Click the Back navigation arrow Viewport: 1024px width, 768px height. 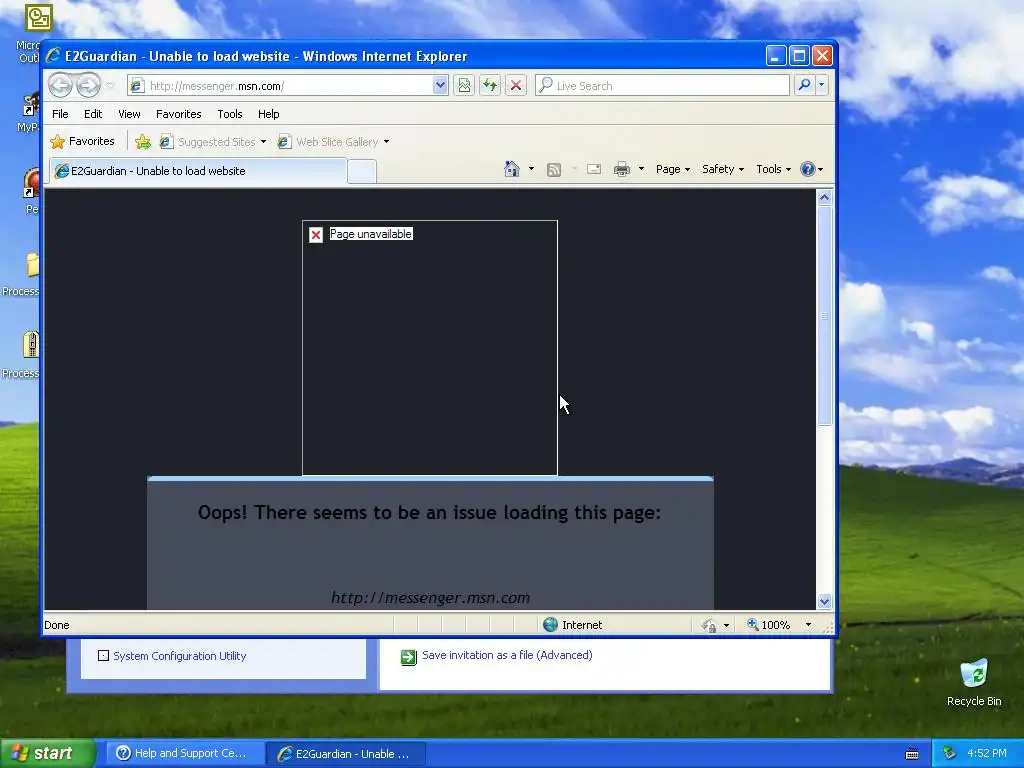(60, 85)
